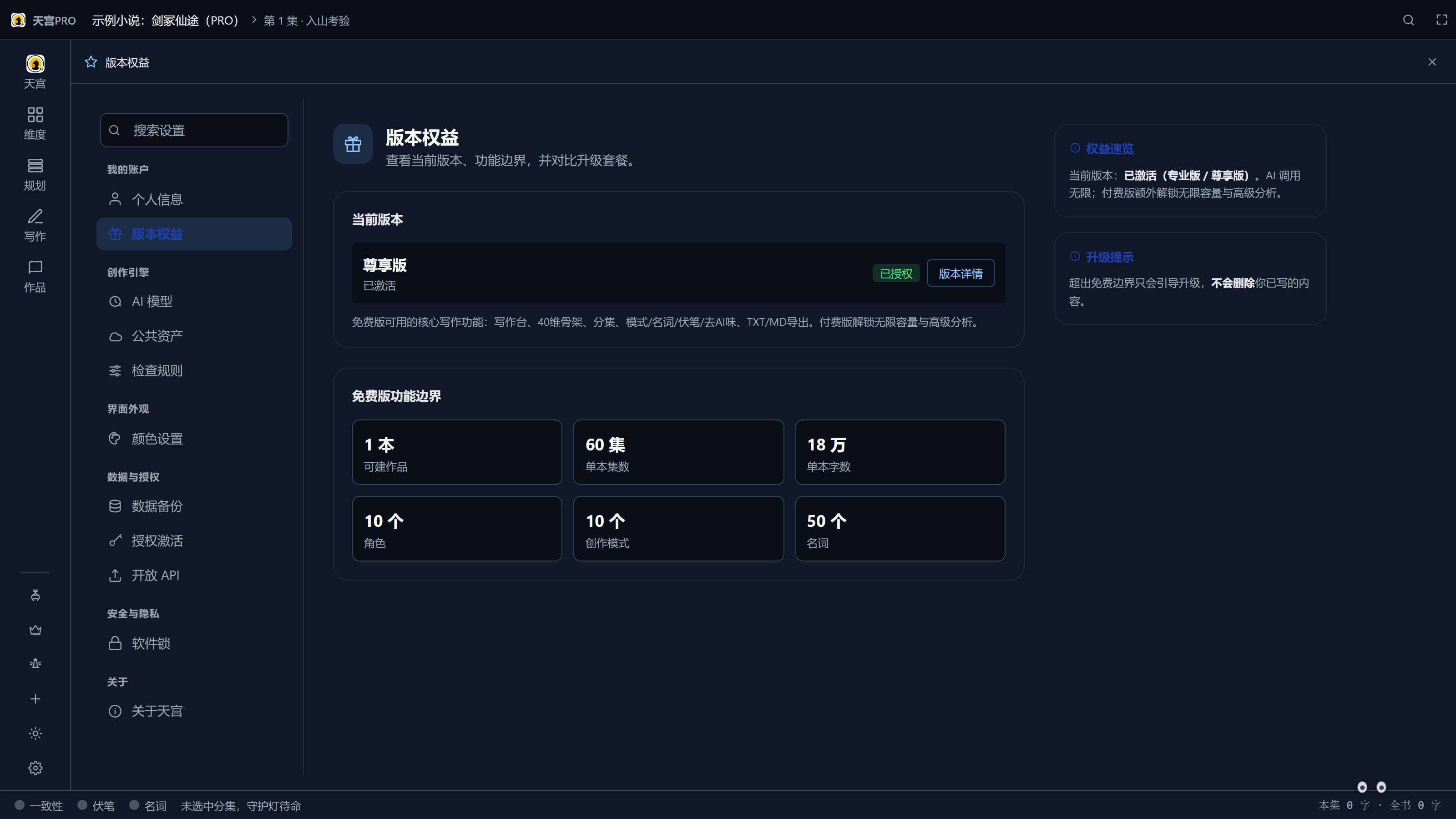
Task: Open the 天宫 home icon in sidebar
Action: [x=35, y=71]
